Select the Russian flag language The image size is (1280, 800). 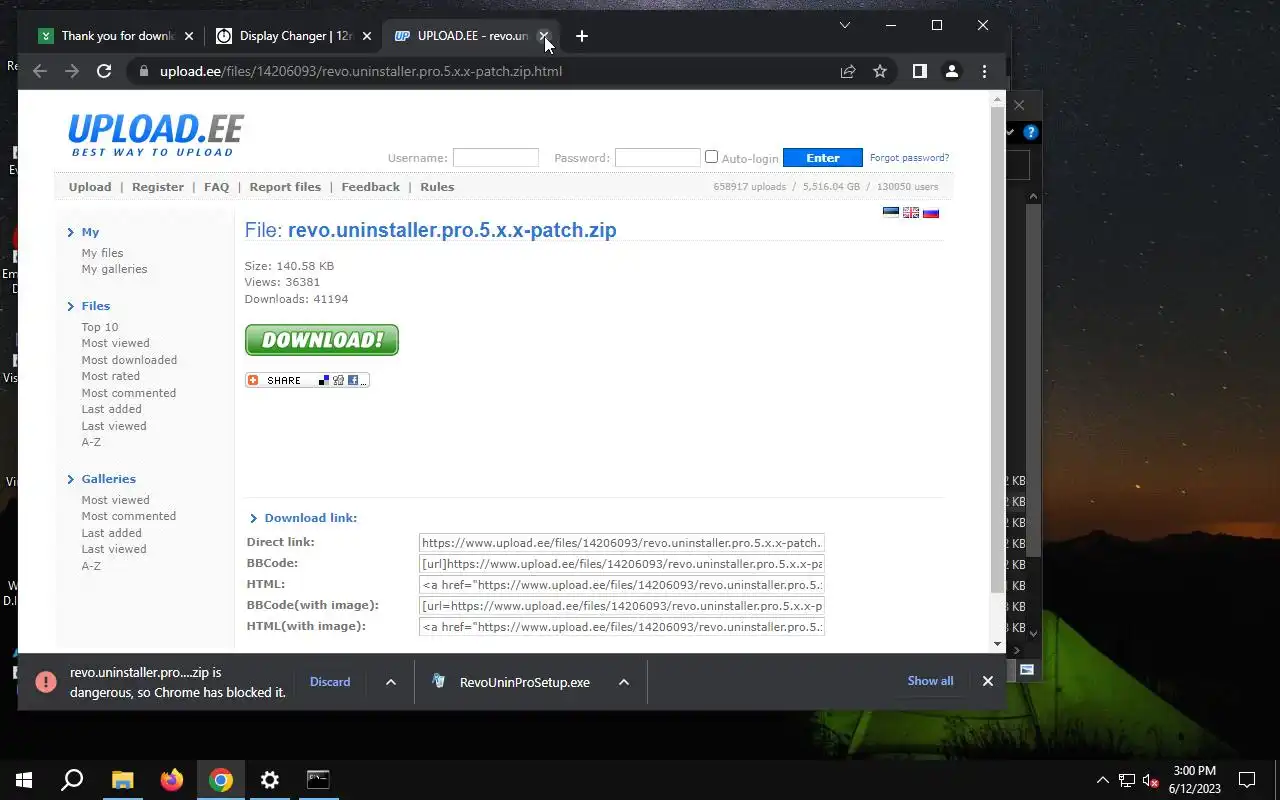(931, 212)
